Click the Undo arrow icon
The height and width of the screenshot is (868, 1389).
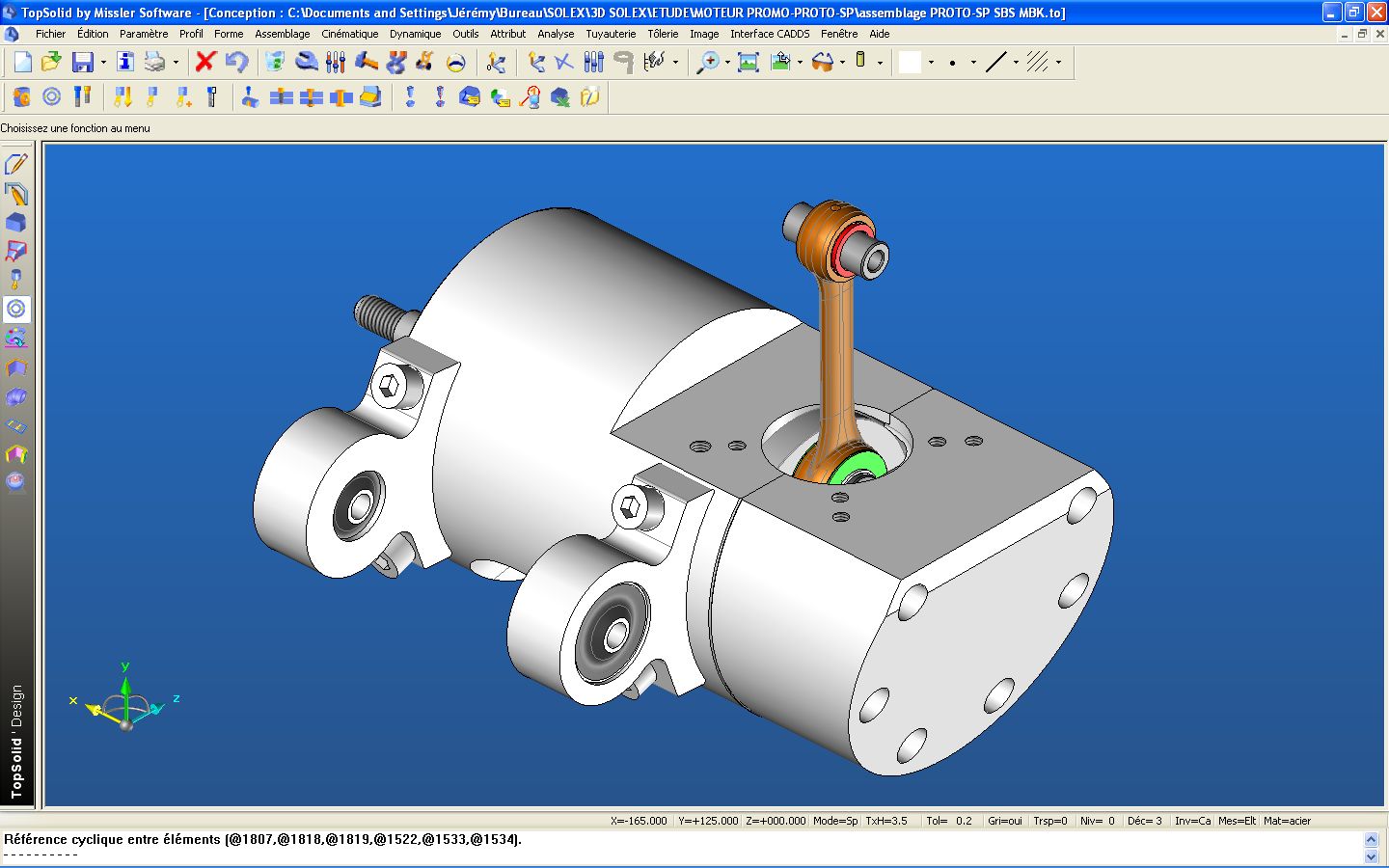pos(236,63)
